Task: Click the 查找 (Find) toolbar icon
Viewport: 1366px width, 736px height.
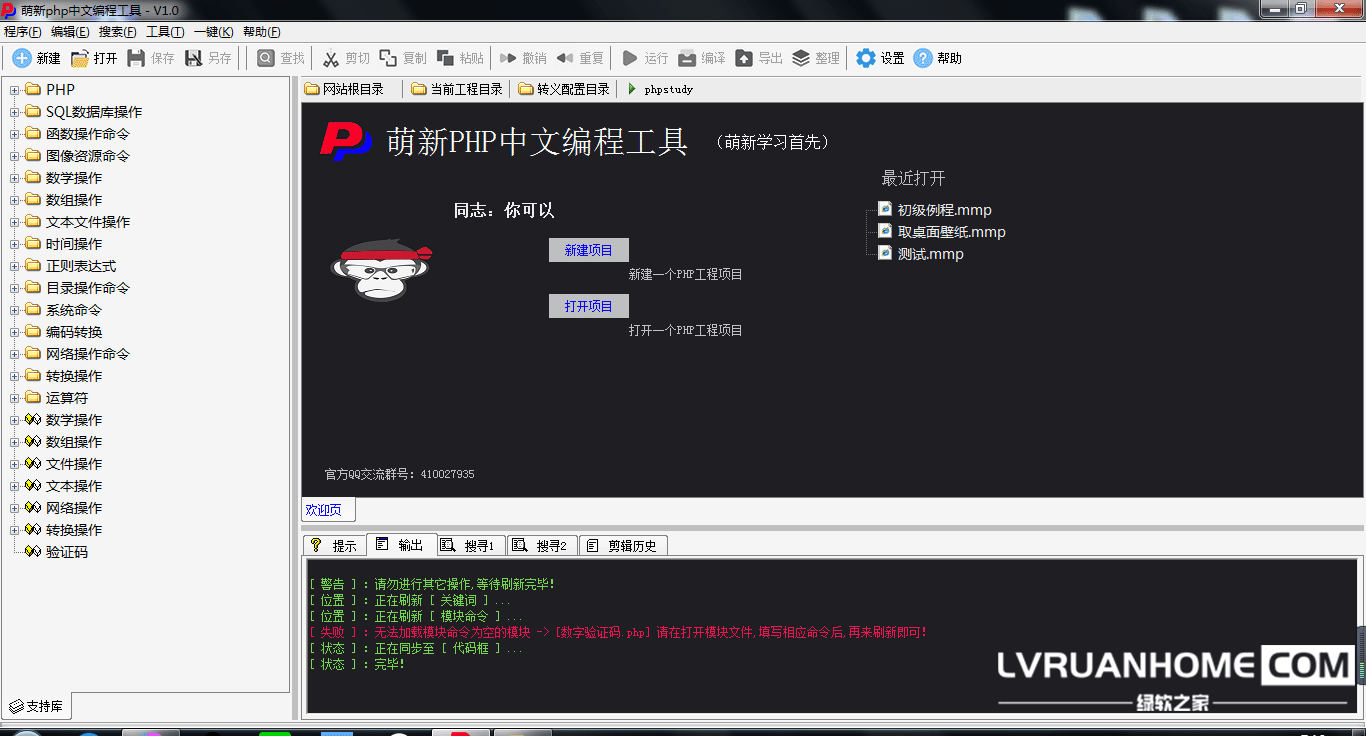Action: (x=266, y=58)
